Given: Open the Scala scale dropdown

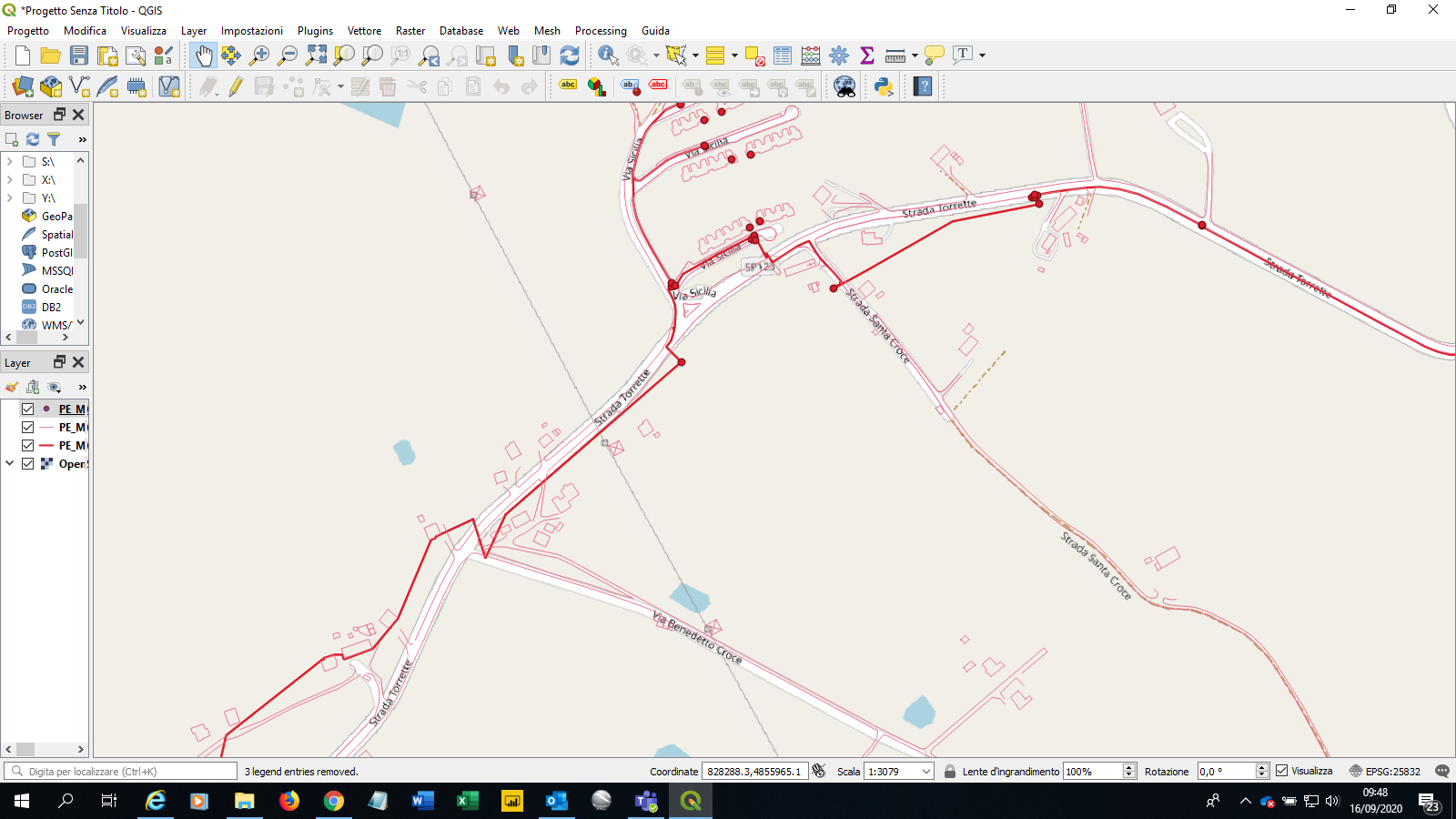Looking at the screenshot, I should [926, 772].
